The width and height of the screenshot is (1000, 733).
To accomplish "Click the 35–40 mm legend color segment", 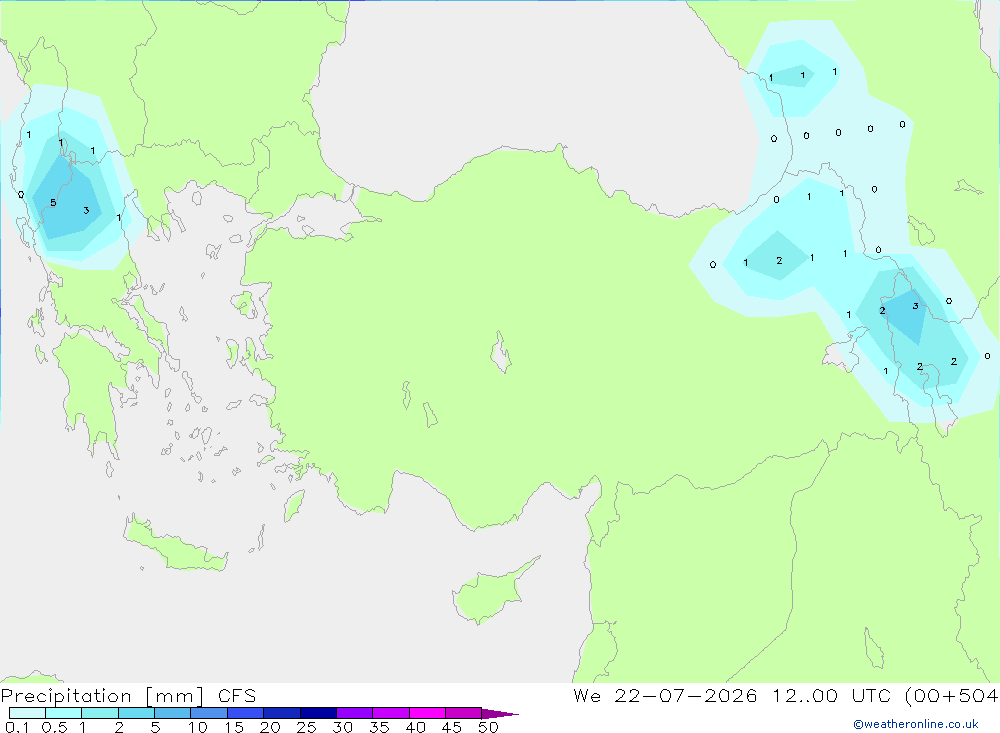I will [391, 713].
